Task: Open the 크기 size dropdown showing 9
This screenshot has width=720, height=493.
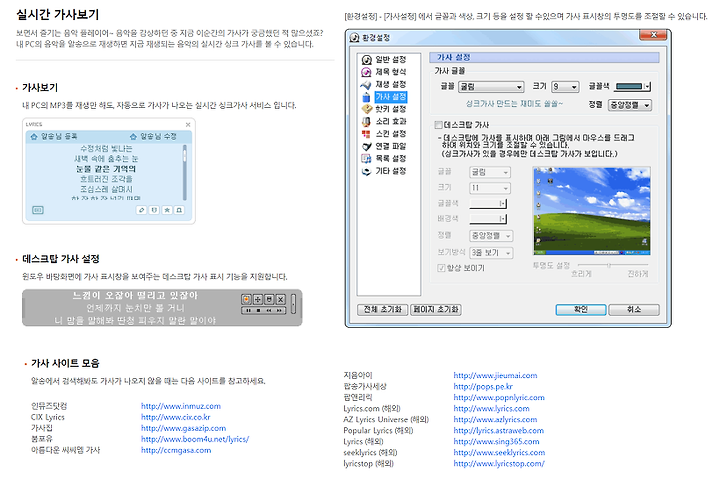Action: [x=565, y=87]
